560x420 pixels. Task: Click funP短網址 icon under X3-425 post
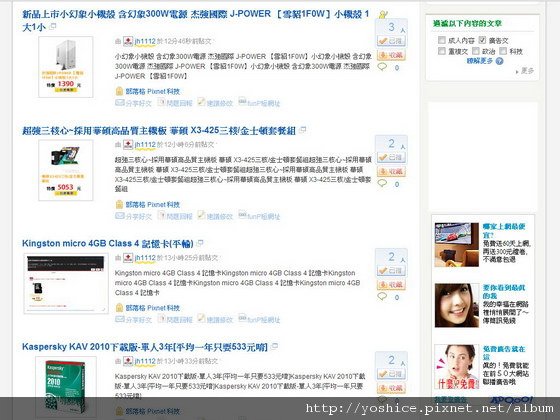point(242,215)
